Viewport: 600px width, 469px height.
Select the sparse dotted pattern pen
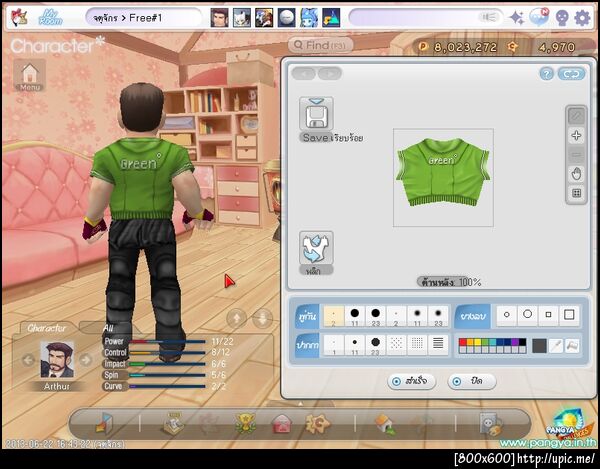point(396,345)
